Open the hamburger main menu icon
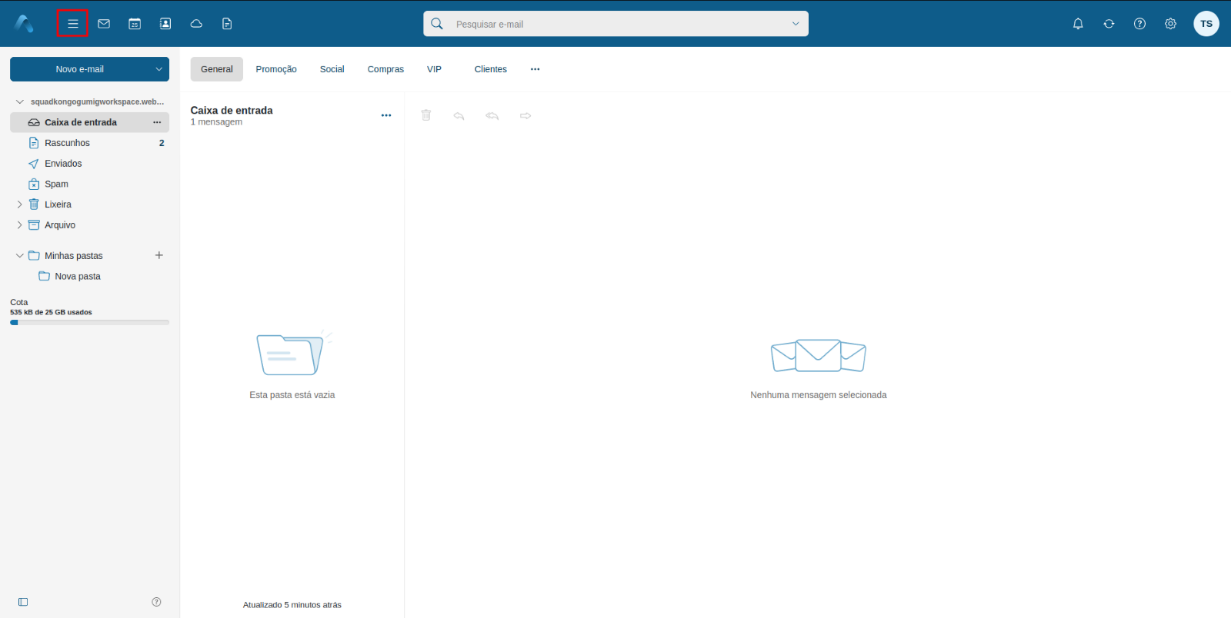 (72, 23)
